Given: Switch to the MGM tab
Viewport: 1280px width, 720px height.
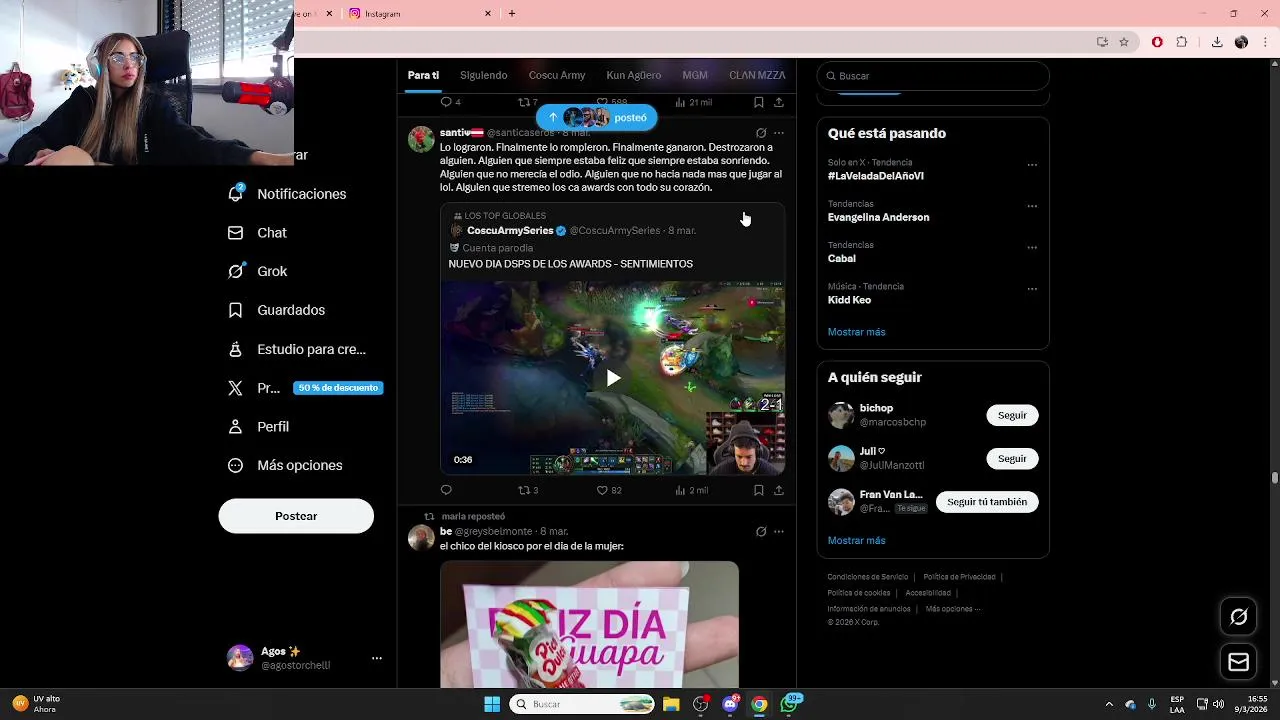Looking at the screenshot, I should click(695, 75).
